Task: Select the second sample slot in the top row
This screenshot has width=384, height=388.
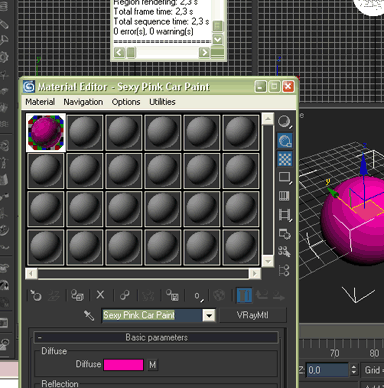Action: (85, 133)
